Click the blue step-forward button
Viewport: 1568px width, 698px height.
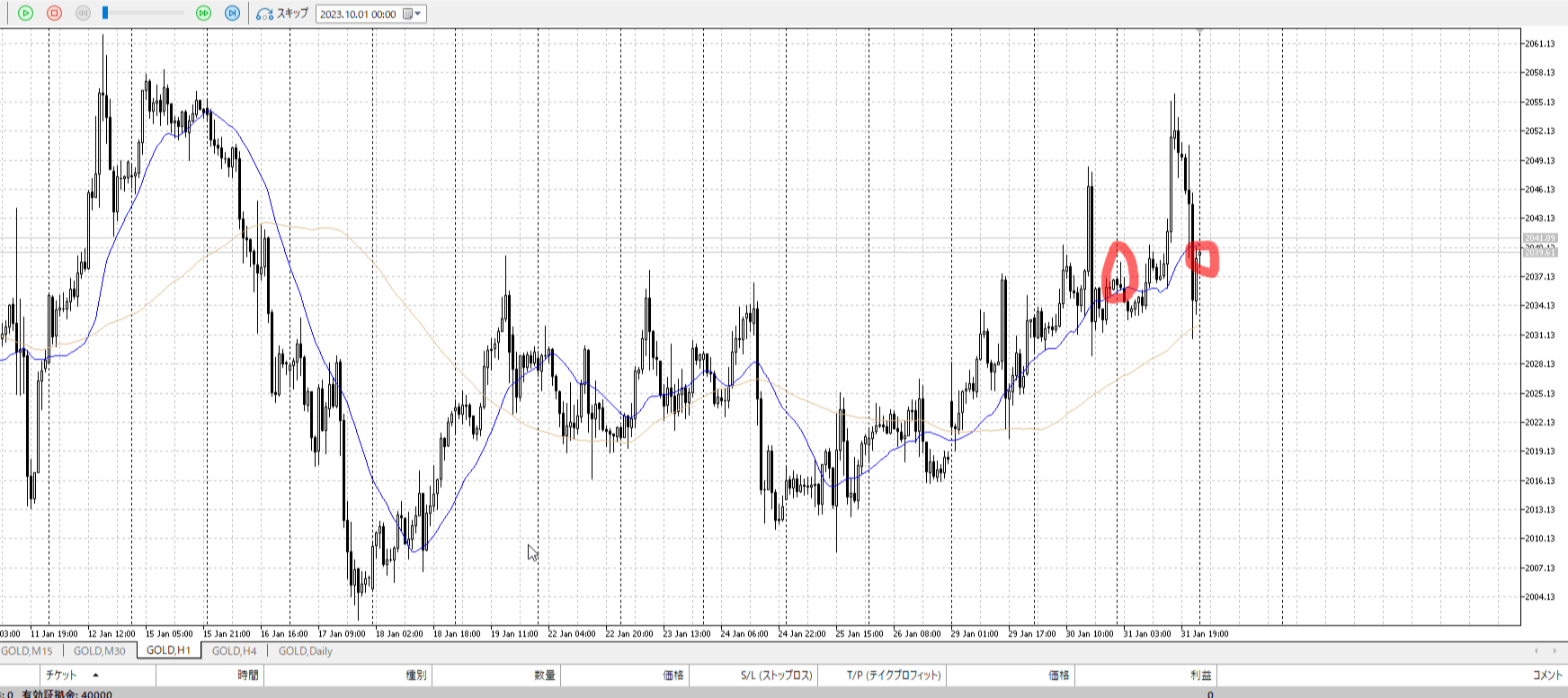click(x=232, y=13)
